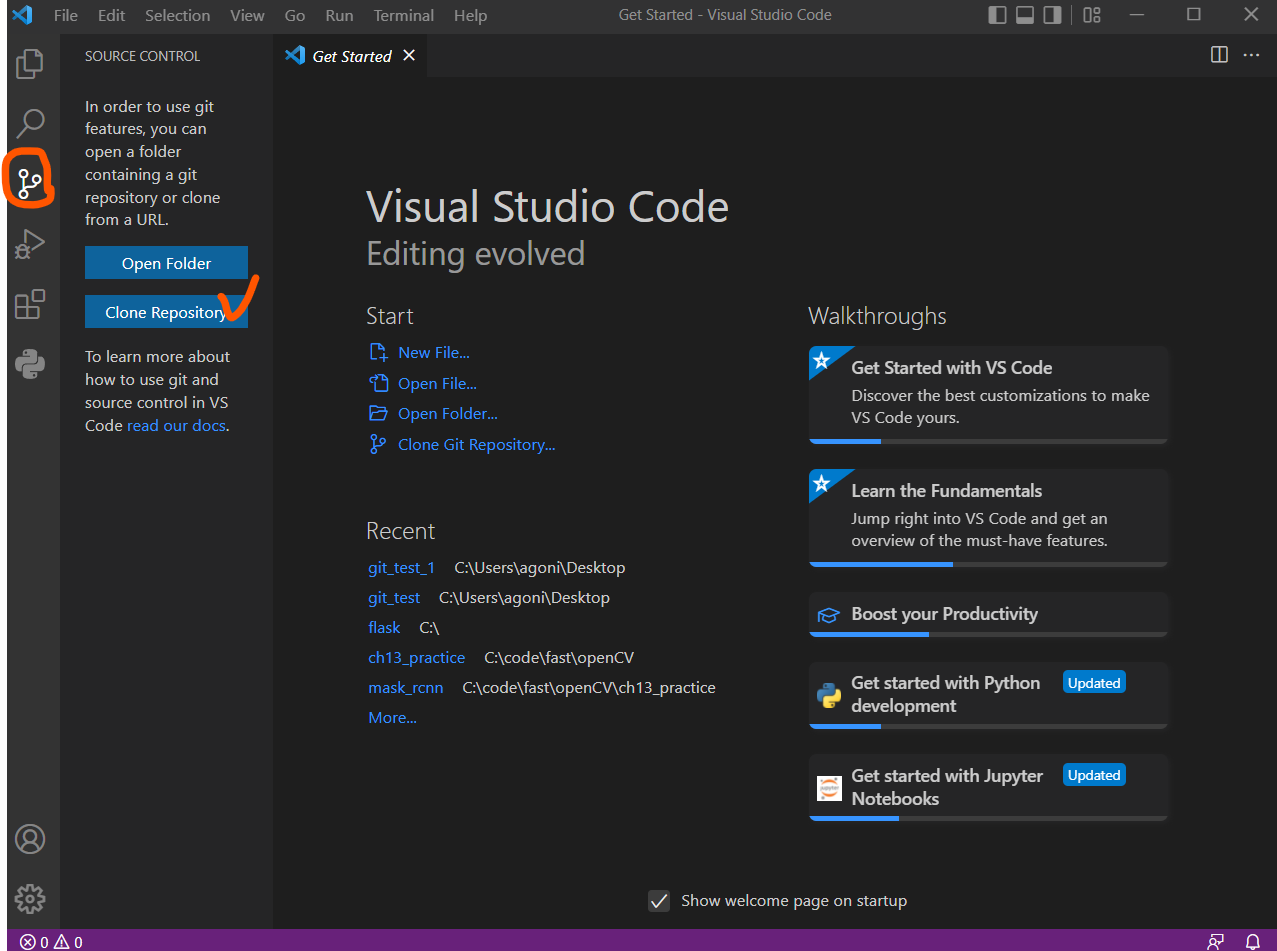The width and height of the screenshot is (1277, 951).
Task: Open the Run menu
Action: 339,15
